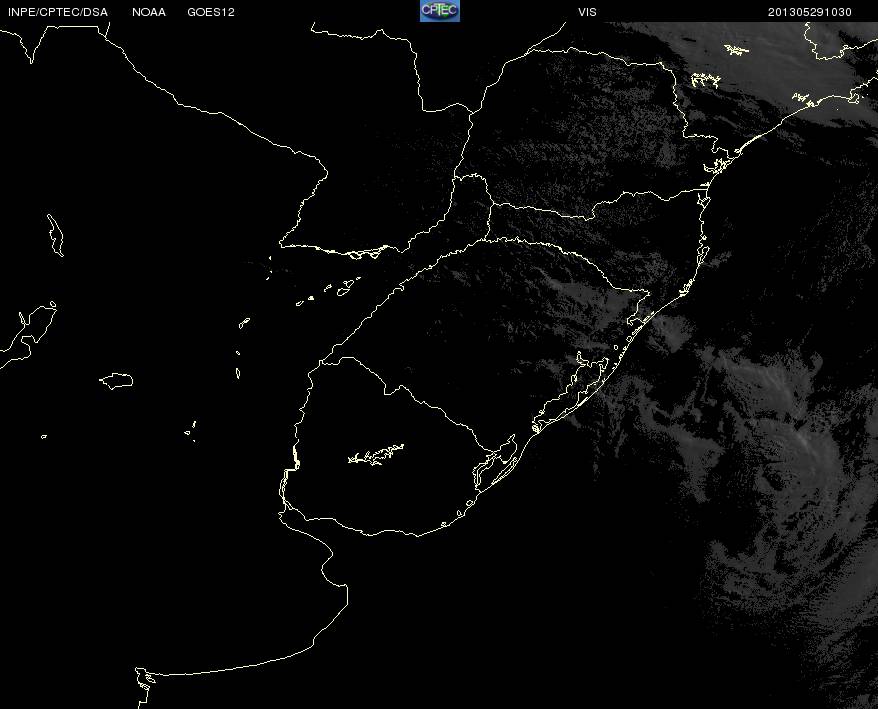Select the NOAA label in the header
Viewport: 878px width, 709px height.
coord(149,12)
